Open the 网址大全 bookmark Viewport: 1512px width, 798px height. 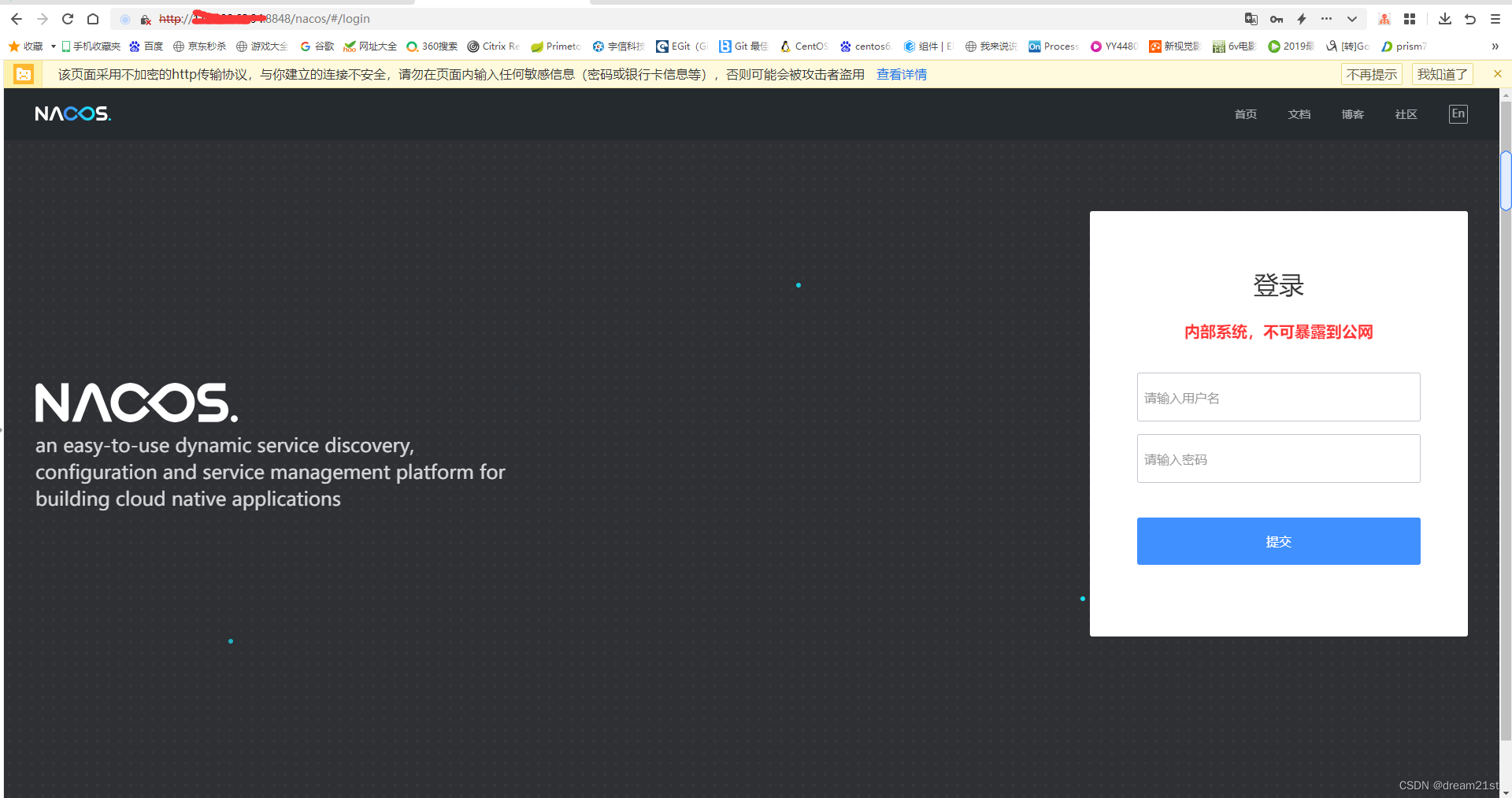coord(371,46)
